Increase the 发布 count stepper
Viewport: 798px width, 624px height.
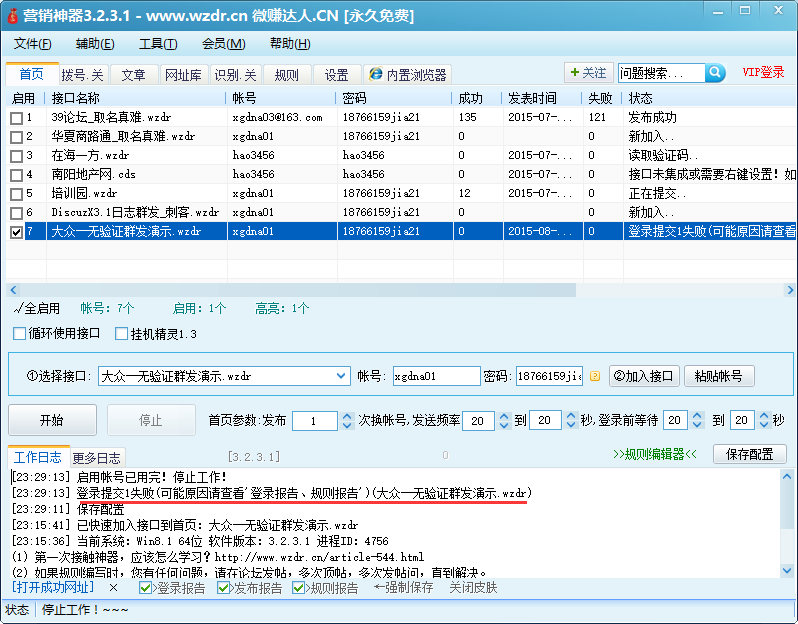point(347,416)
